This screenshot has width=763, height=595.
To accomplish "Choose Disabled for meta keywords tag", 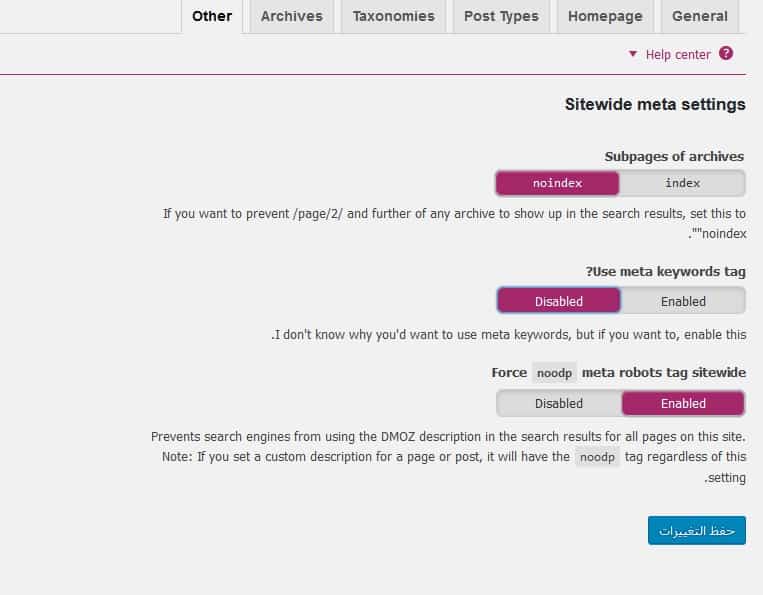I will (558, 301).
